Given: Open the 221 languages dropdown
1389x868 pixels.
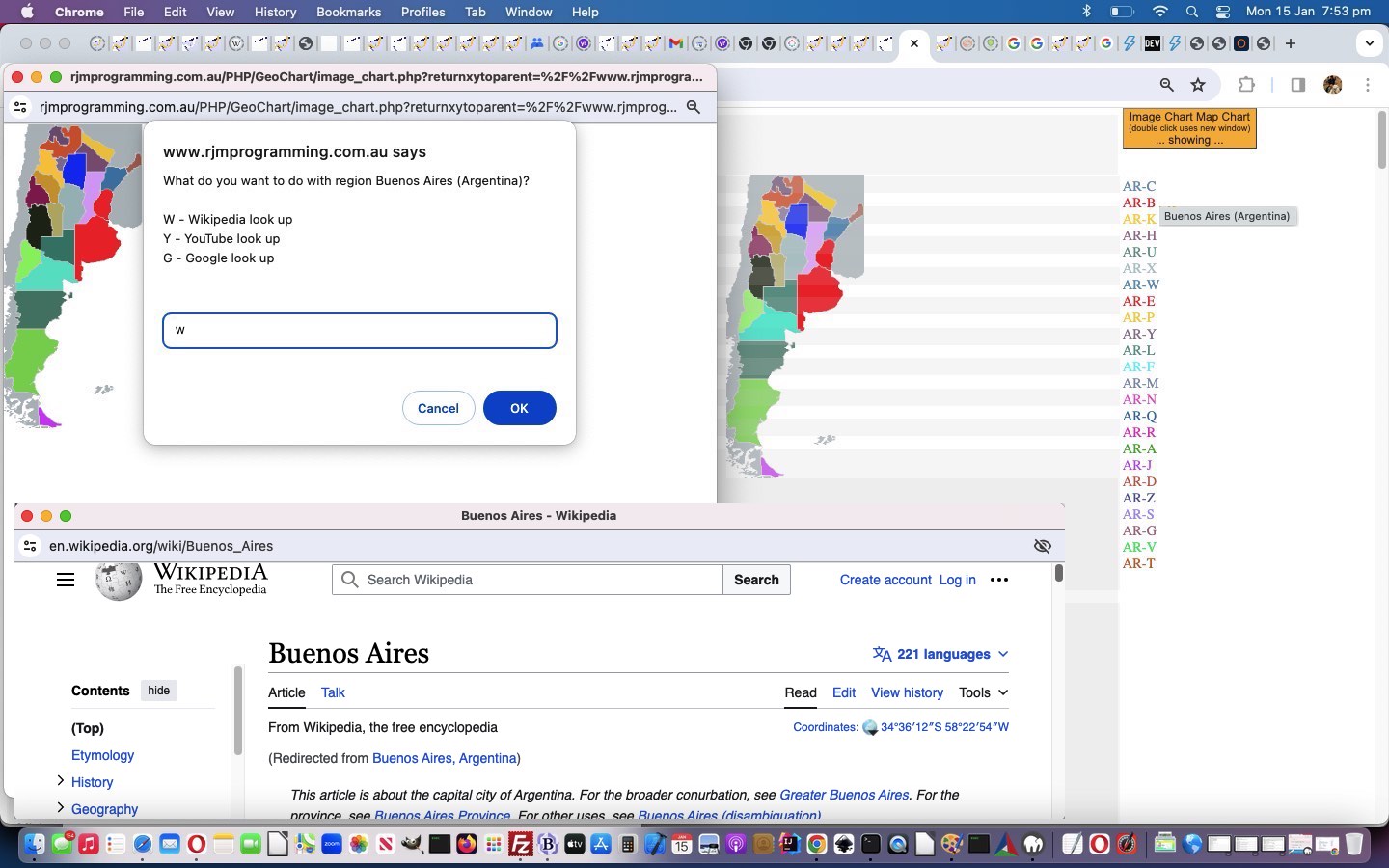Looking at the screenshot, I should [x=940, y=654].
